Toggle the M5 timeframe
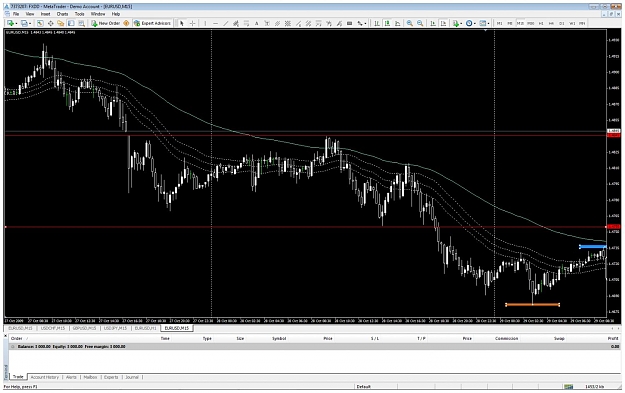The image size is (625, 393). (x=510, y=23)
